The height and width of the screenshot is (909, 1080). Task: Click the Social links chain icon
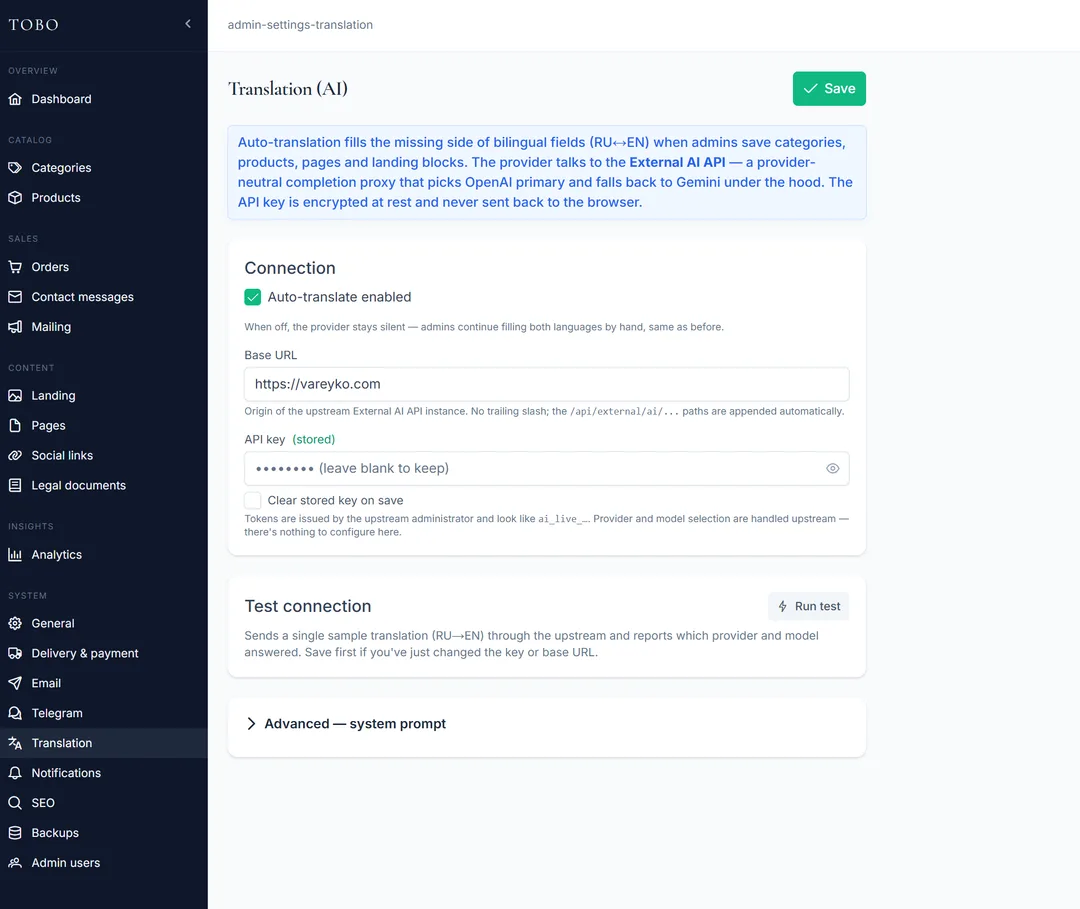coord(15,456)
